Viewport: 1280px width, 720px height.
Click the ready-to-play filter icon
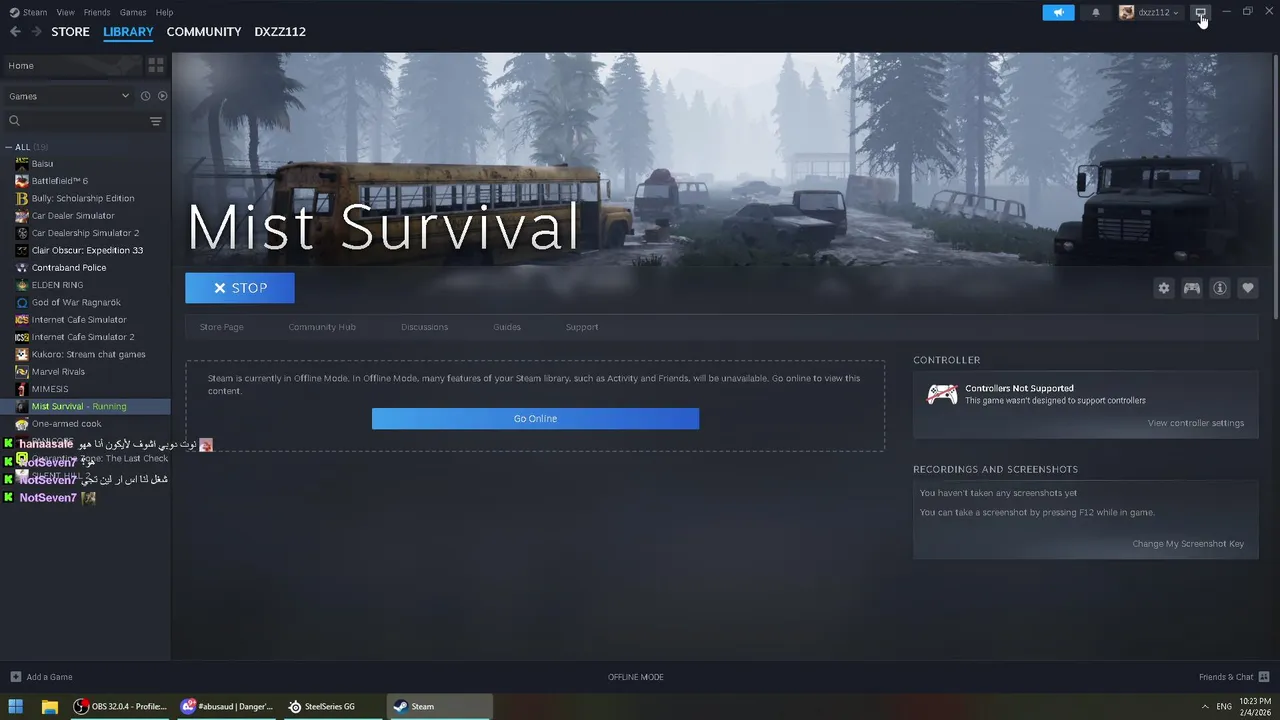pyautogui.click(x=163, y=96)
